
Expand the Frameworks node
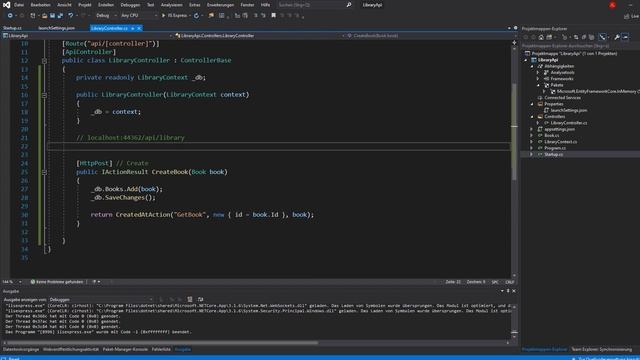tap(538, 79)
